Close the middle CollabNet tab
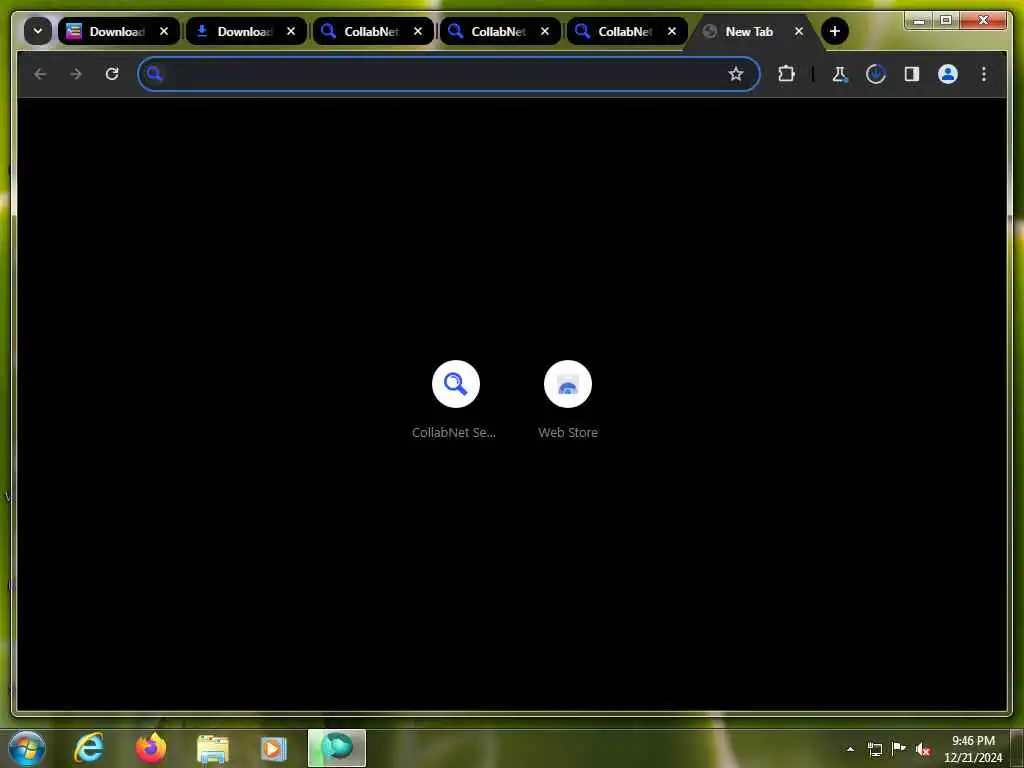The width and height of the screenshot is (1024, 768). click(x=545, y=31)
